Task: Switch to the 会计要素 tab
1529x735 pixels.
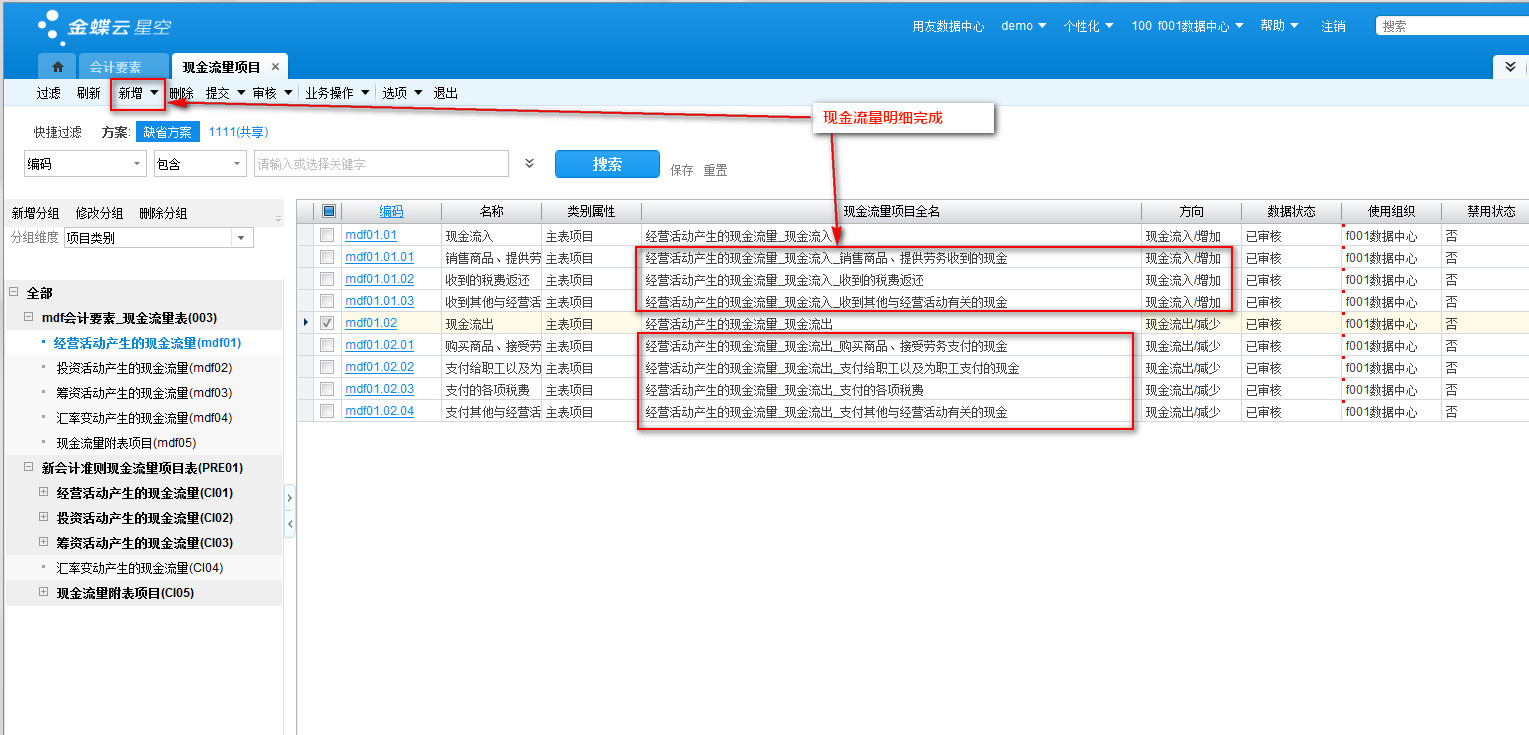Action: [x=115, y=67]
